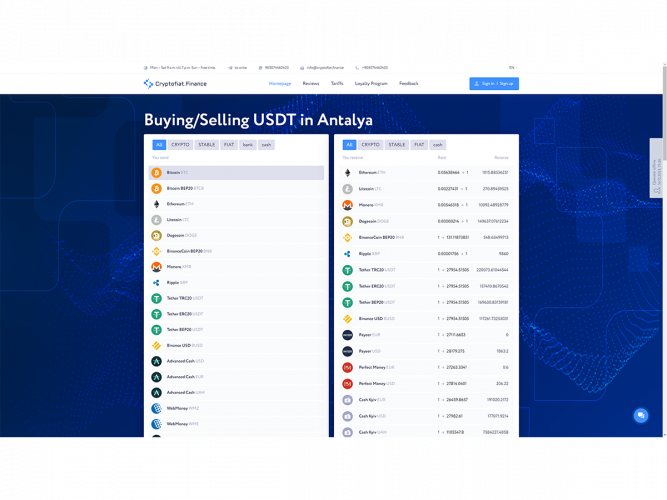667x500 pixels.
Task: Click the phone icon in the top contact bar
Action: coord(357,68)
